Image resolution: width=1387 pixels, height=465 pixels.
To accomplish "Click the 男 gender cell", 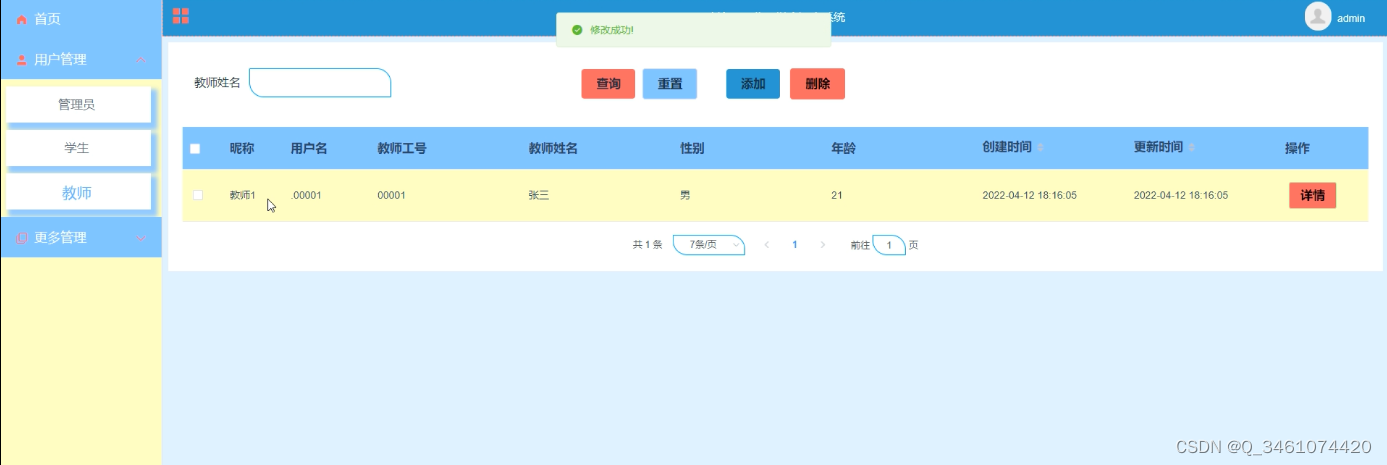I will (685, 195).
